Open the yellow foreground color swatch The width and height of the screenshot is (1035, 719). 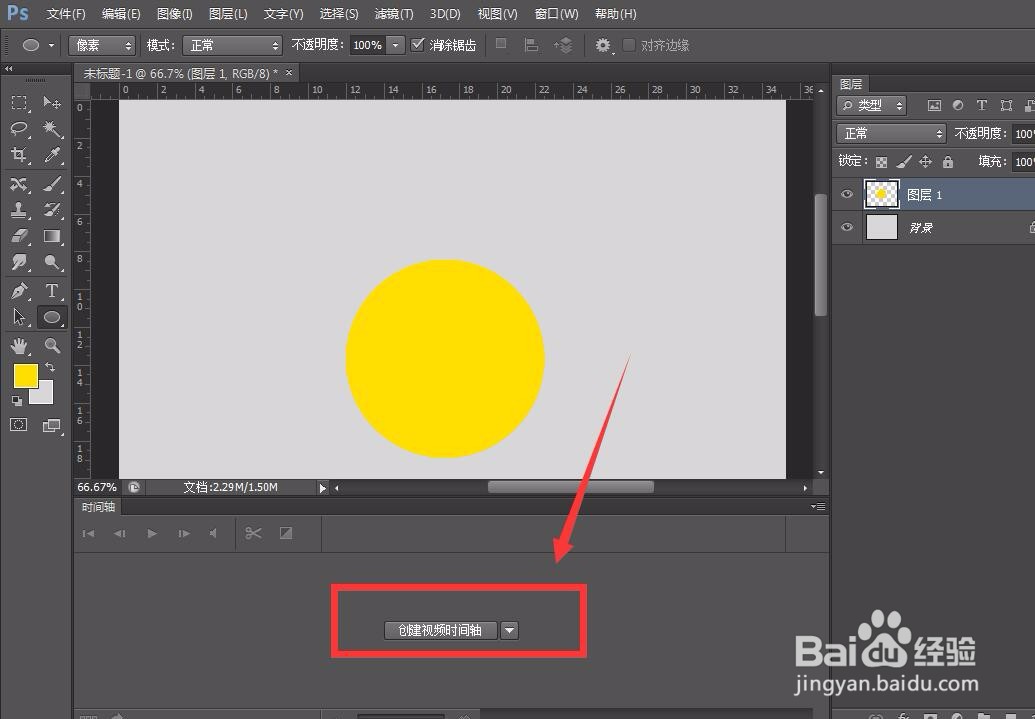click(24, 376)
